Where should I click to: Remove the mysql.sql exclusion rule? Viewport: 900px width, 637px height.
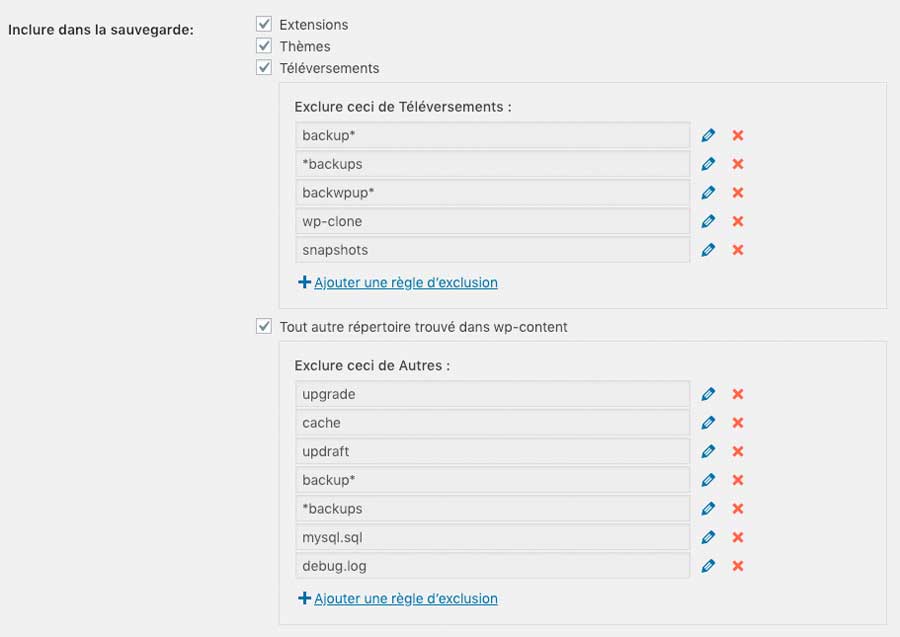[x=738, y=537]
